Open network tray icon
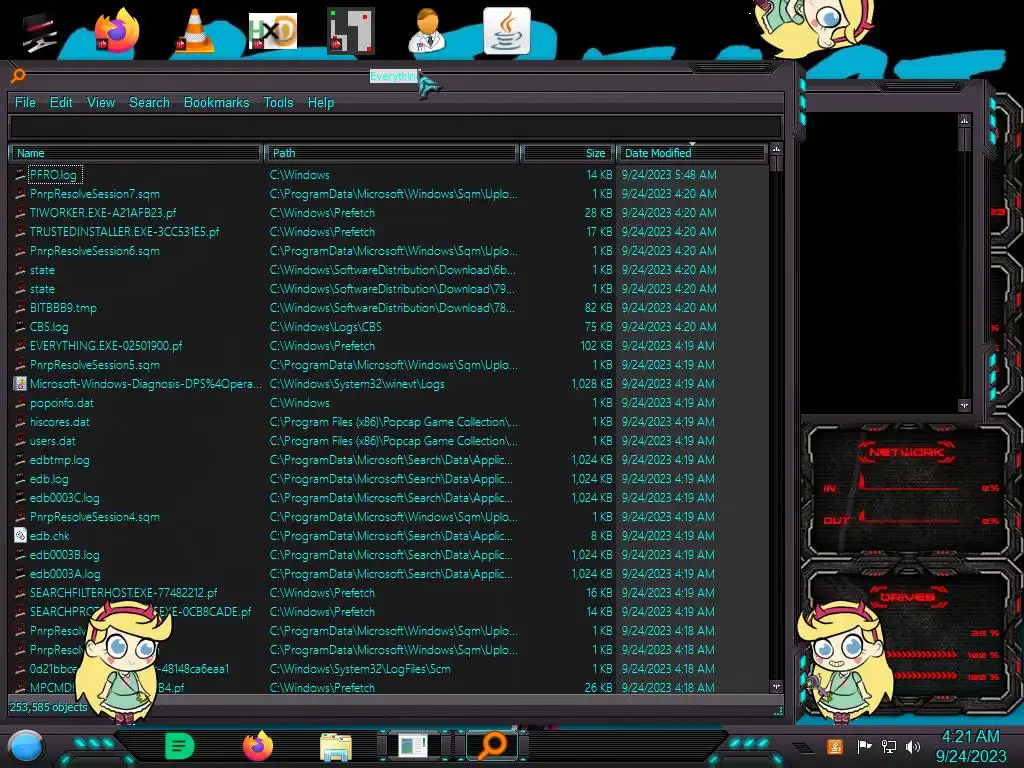Viewport: 1024px width, 768px height. click(x=889, y=746)
